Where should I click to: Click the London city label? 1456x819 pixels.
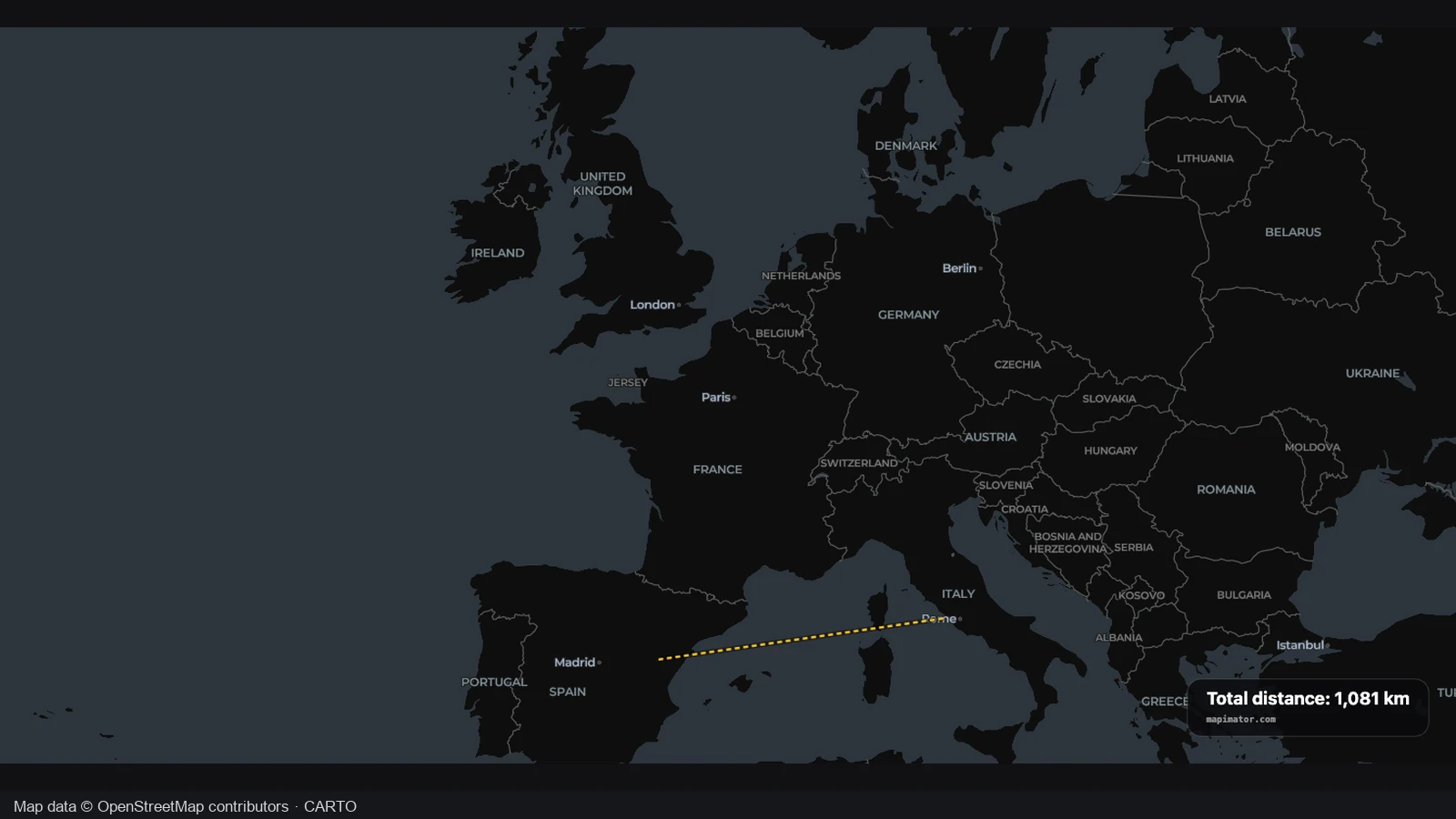(652, 305)
